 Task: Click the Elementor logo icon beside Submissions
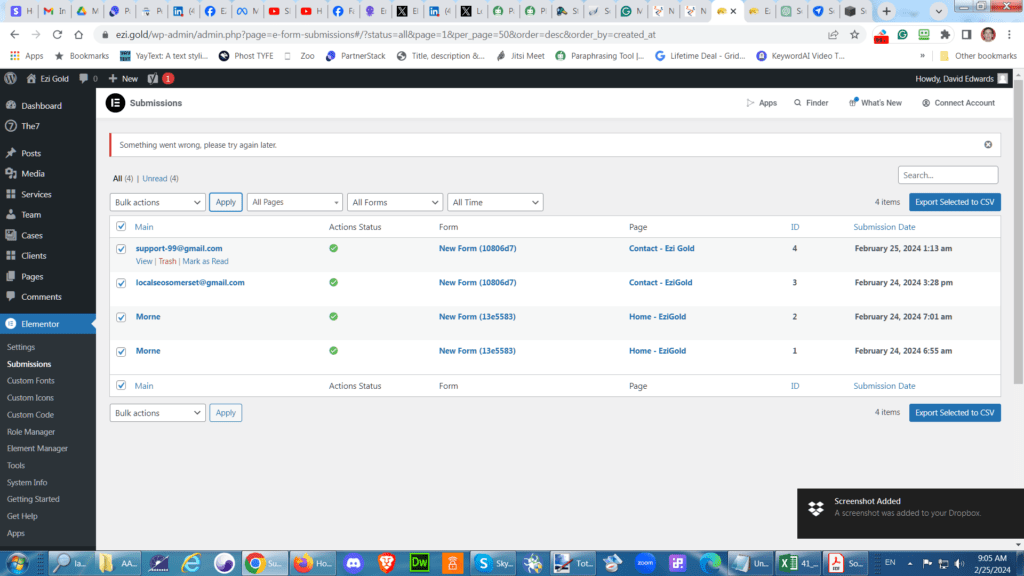[x=115, y=102]
